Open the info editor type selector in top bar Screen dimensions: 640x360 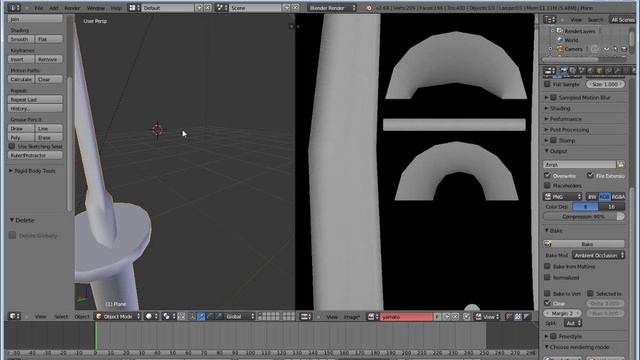[14, 8]
